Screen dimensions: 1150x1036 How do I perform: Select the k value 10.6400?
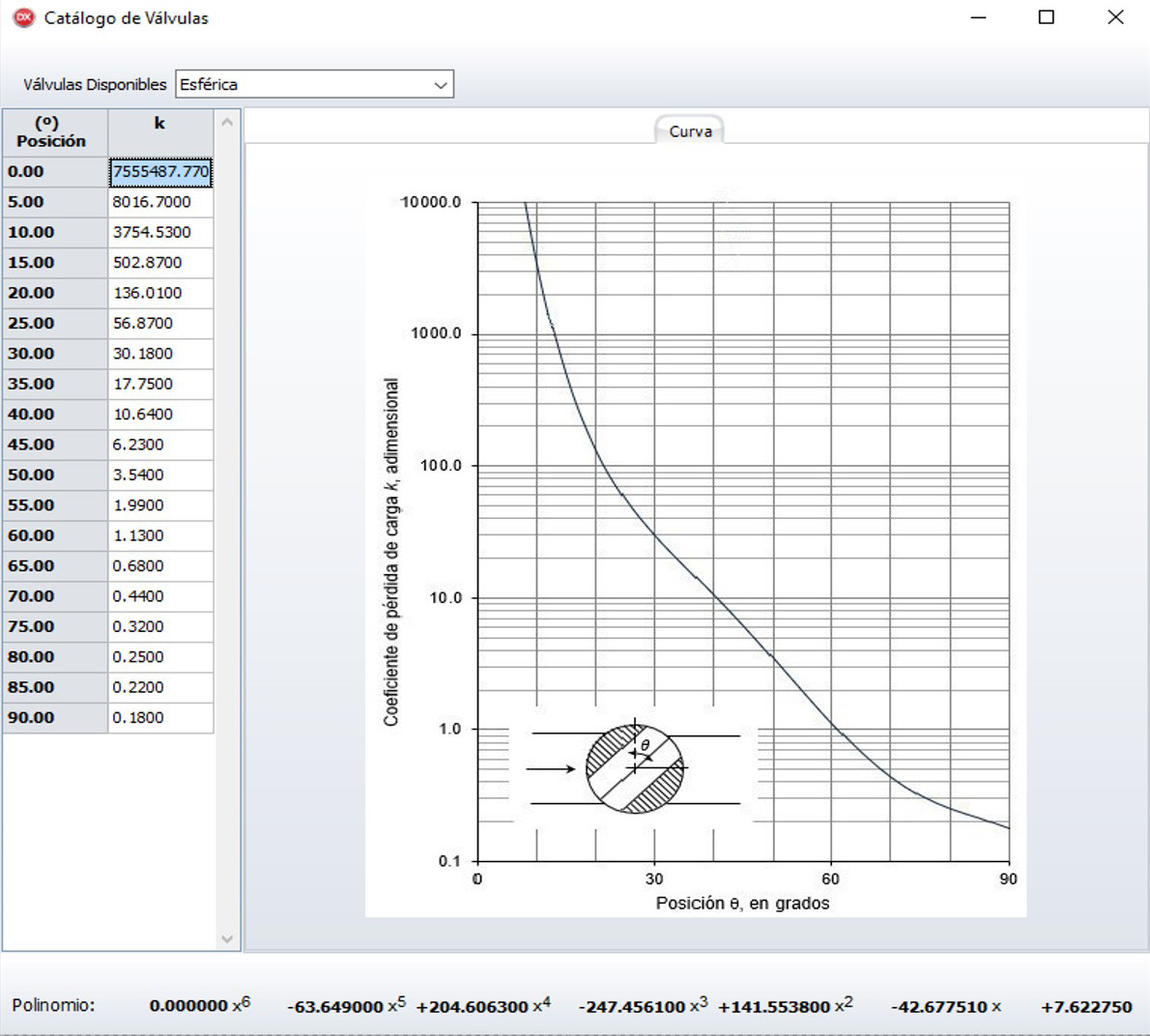(x=160, y=415)
